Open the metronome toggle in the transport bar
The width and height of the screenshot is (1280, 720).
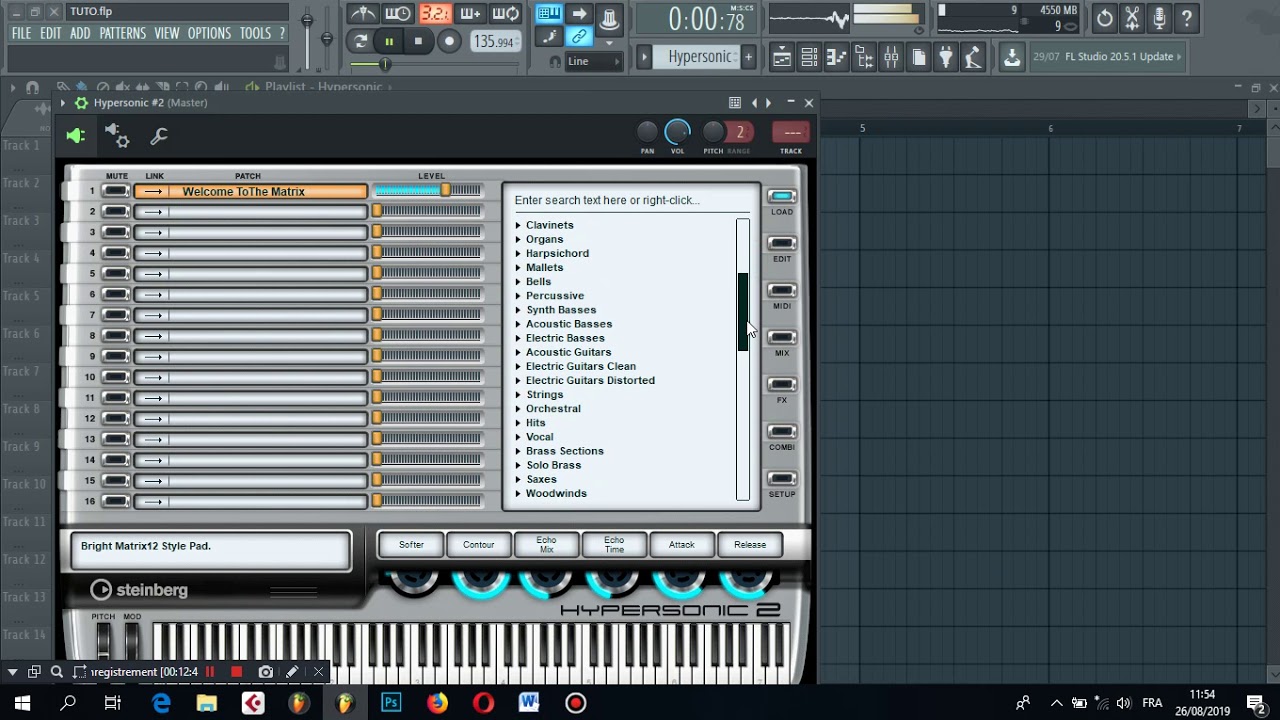pyautogui.click(x=363, y=14)
